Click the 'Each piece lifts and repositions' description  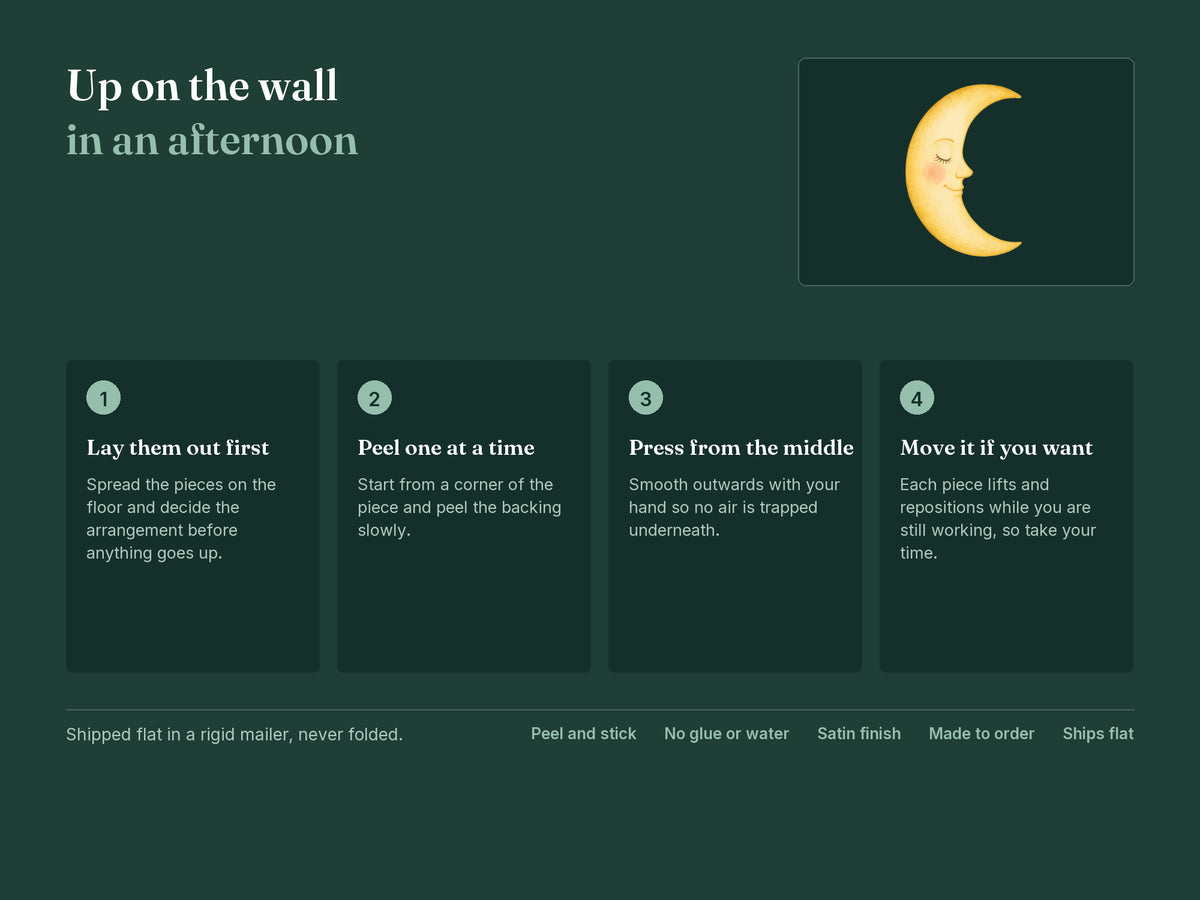(x=998, y=519)
